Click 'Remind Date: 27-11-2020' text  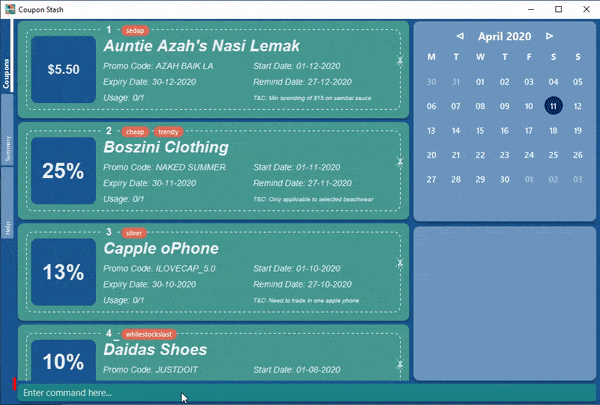tap(303, 183)
